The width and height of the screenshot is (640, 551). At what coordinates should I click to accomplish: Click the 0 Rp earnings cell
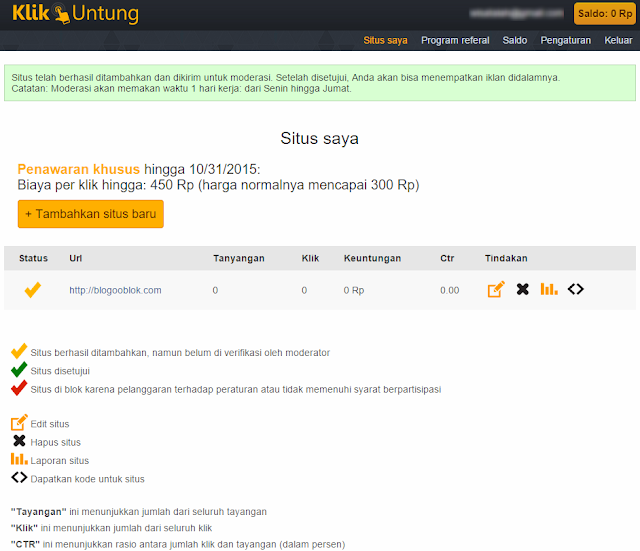(x=353, y=290)
